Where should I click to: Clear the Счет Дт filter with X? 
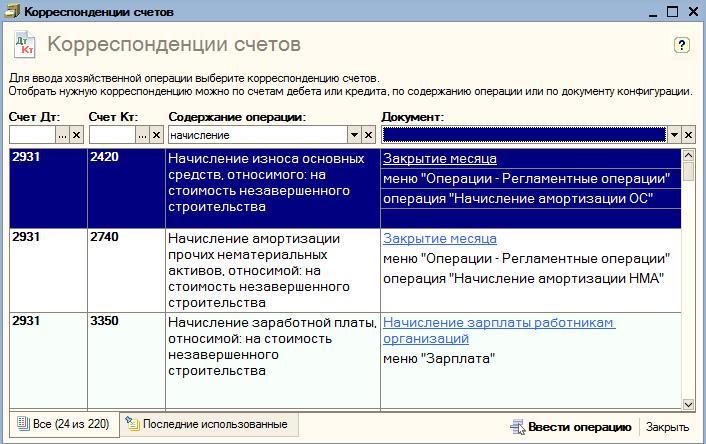click(x=77, y=135)
